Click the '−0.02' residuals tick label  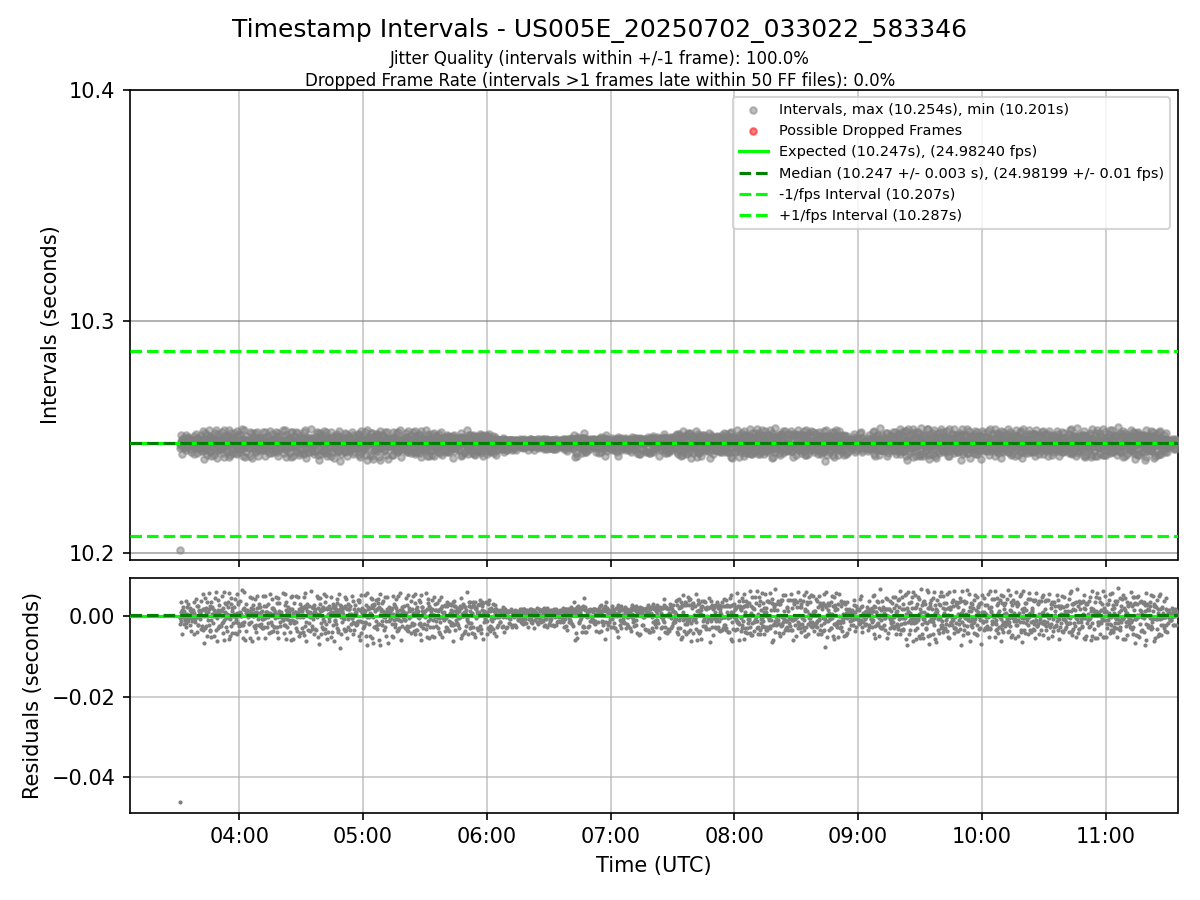pyautogui.click(x=85, y=697)
